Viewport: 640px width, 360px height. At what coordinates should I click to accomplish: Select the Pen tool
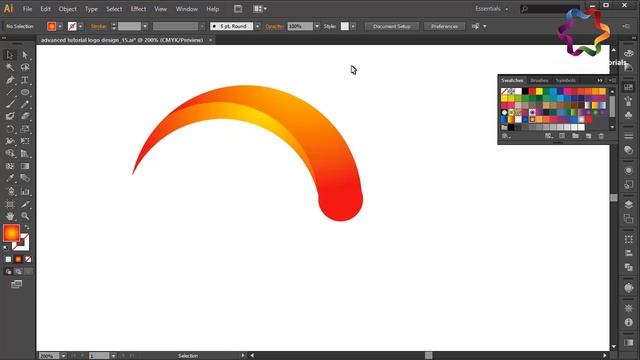click(x=10, y=80)
